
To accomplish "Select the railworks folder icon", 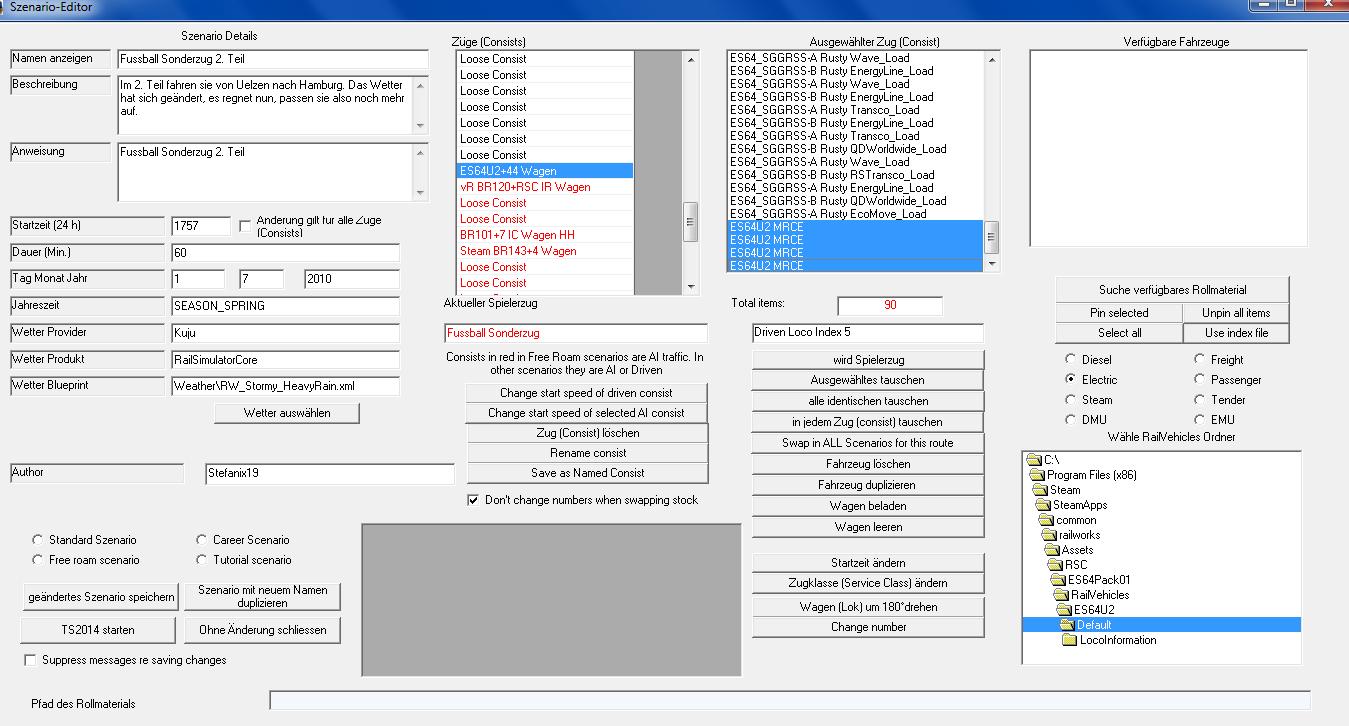I will 1049,535.
